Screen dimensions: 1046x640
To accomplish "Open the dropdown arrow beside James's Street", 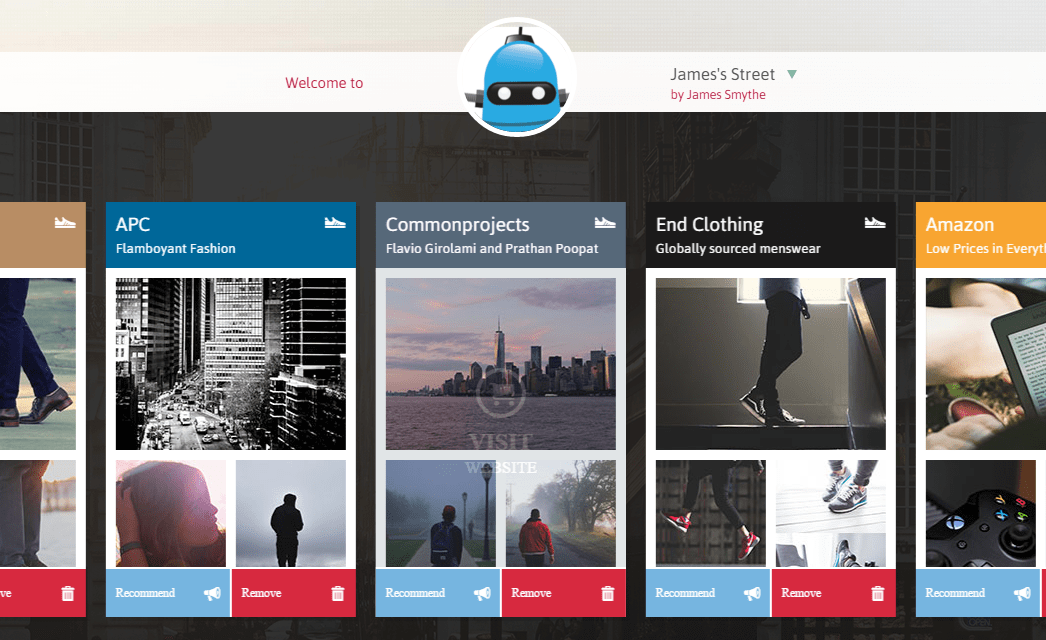I will 792,74.
